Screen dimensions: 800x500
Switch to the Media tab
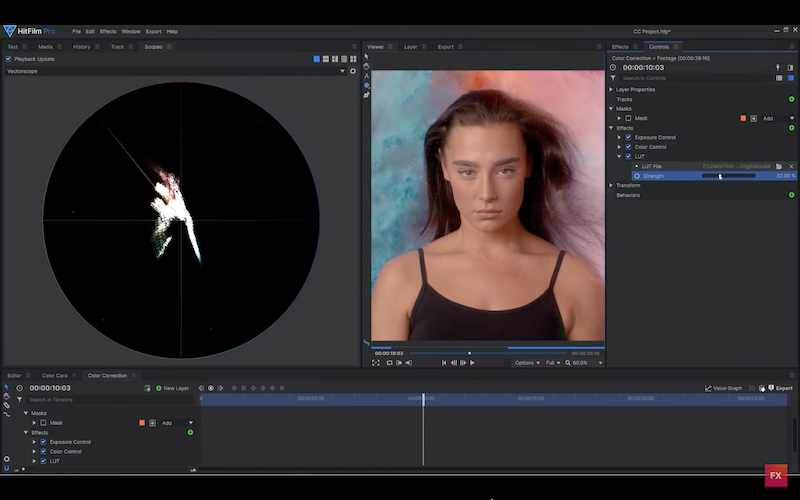point(45,47)
